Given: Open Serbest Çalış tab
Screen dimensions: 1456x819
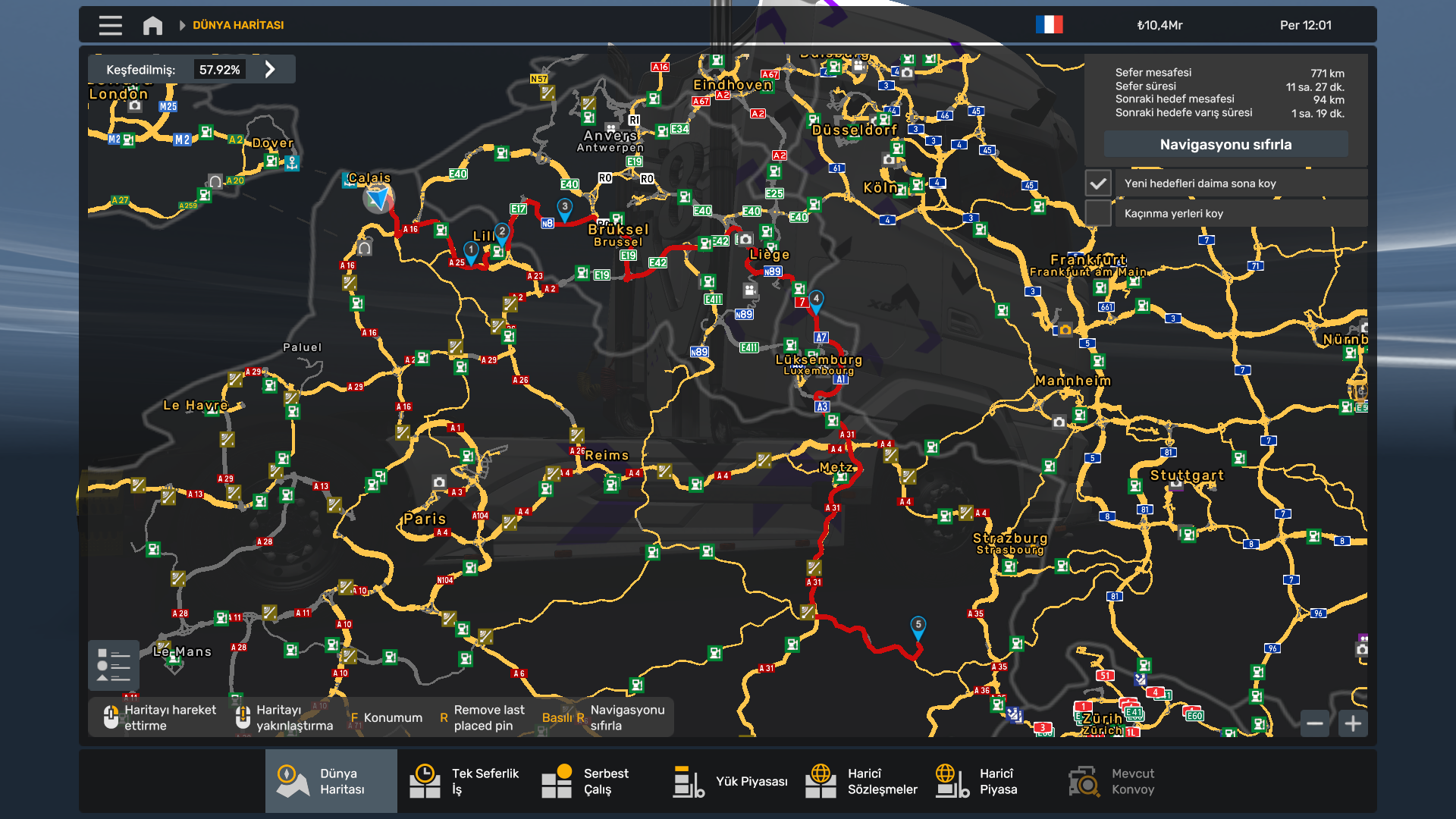Looking at the screenshot, I should [x=595, y=781].
